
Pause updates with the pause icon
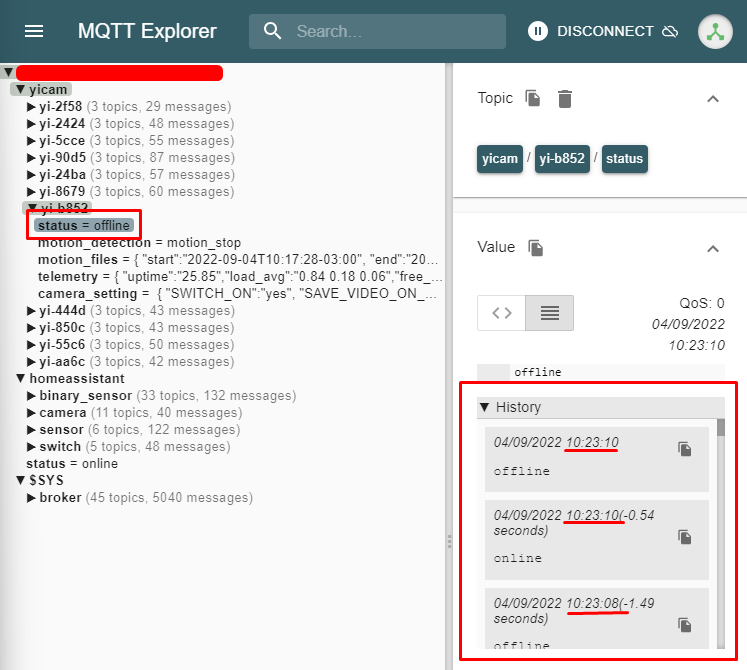537,31
